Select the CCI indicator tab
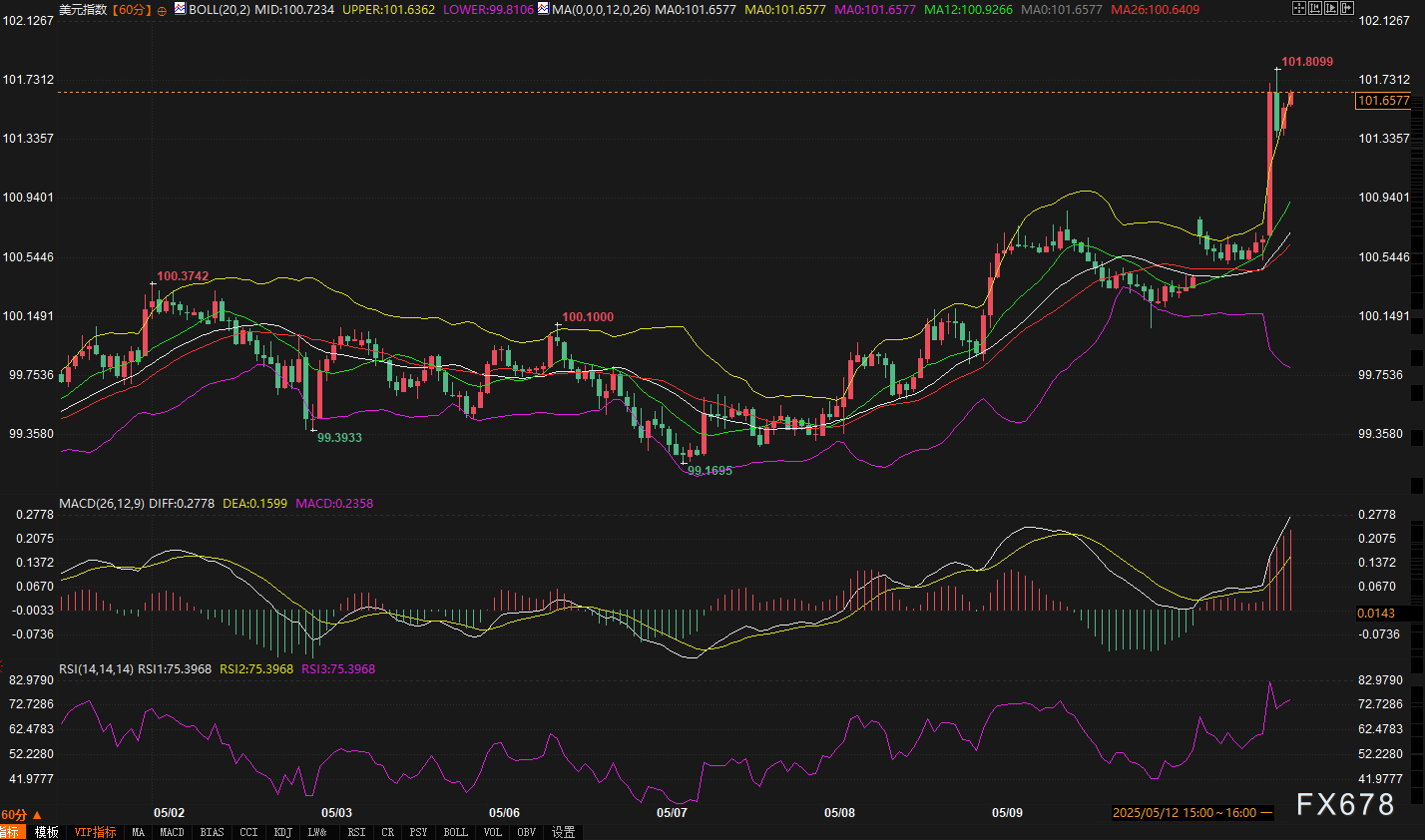This screenshot has height=840, width=1425. pos(248,832)
